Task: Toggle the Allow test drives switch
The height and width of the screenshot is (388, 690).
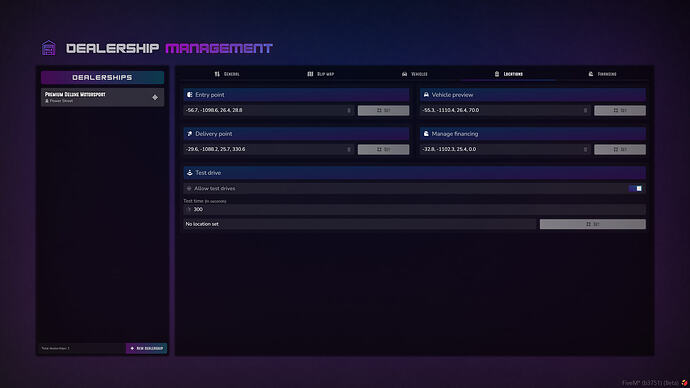Action: click(635, 188)
